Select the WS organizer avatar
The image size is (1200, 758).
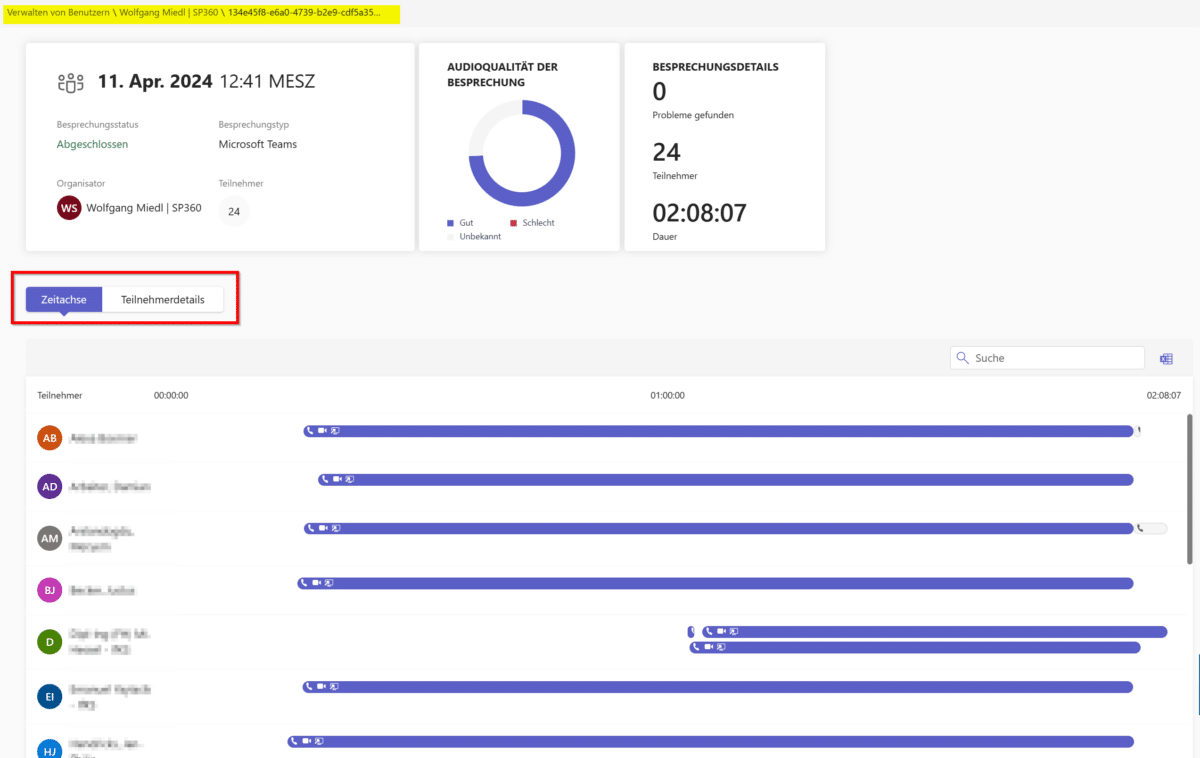click(x=69, y=208)
